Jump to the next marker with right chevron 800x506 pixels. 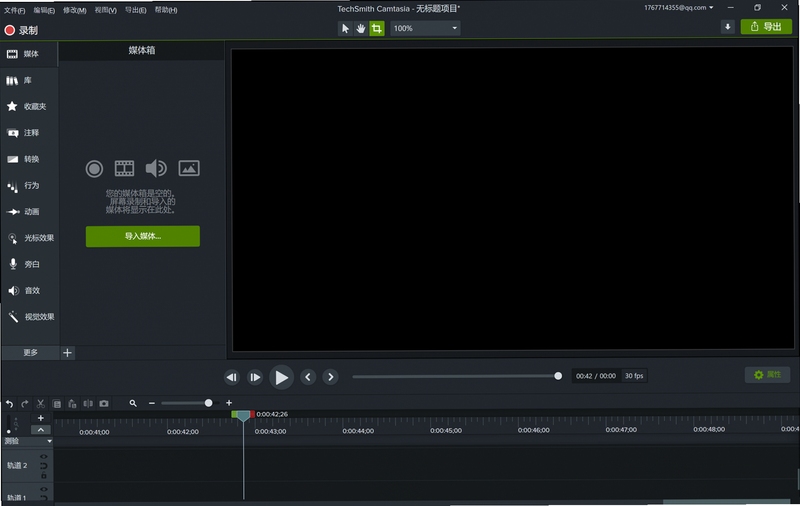tap(331, 377)
